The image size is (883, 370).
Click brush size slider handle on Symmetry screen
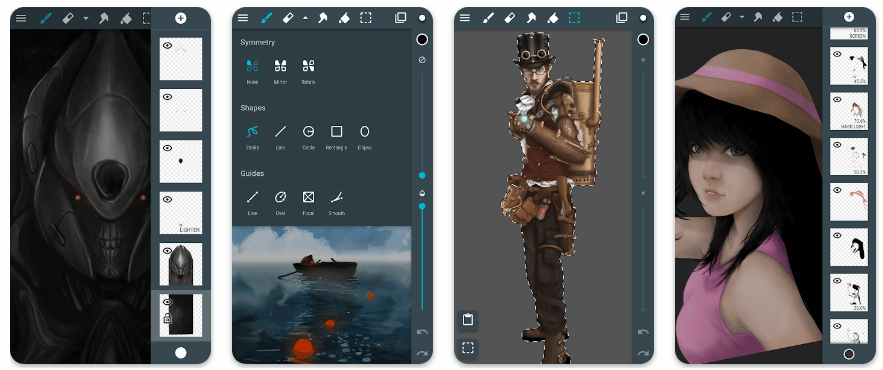tap(422, 176)
